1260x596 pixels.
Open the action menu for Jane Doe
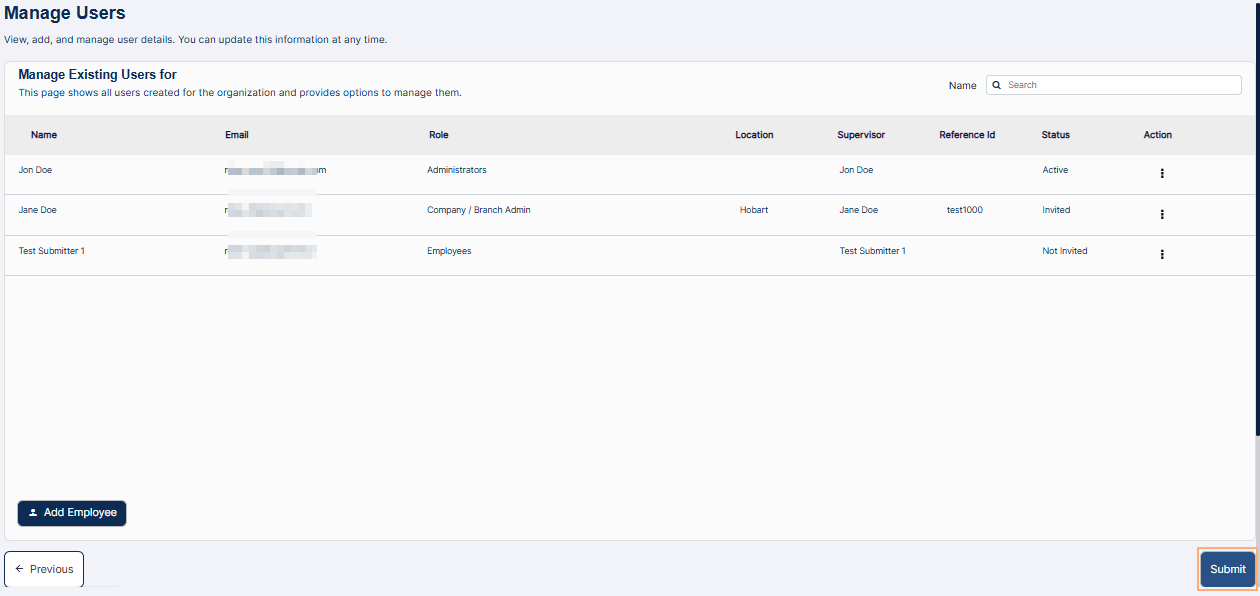pyautogui.click(x=1161, y=214)
